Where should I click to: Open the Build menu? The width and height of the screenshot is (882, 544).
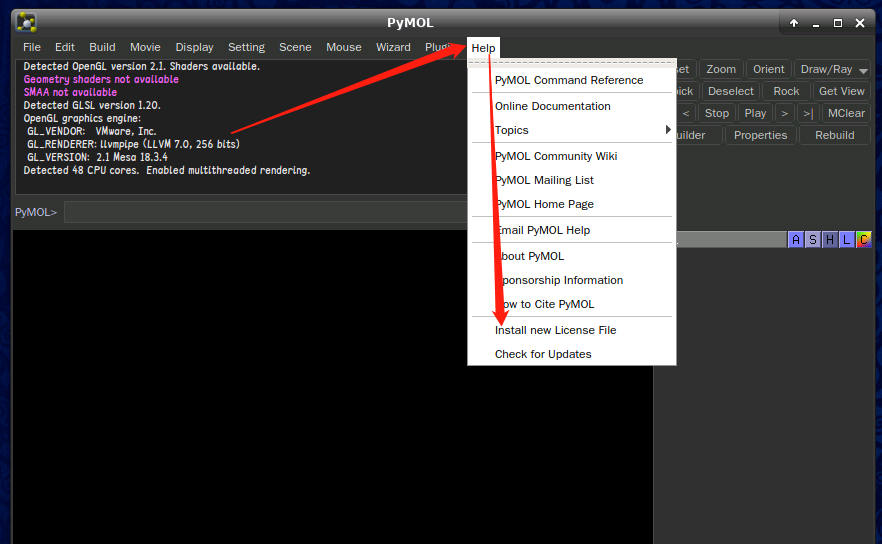click(102, 47)
